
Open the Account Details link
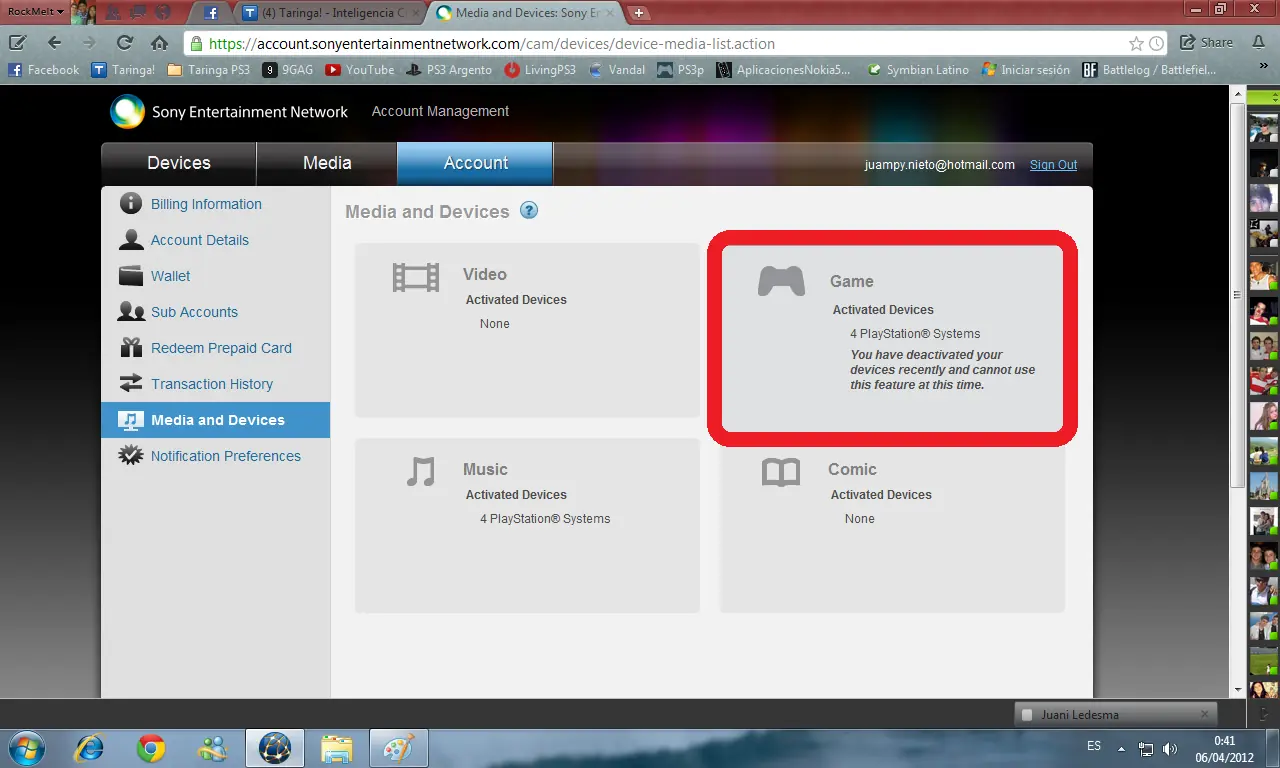[x=200, y=240]
